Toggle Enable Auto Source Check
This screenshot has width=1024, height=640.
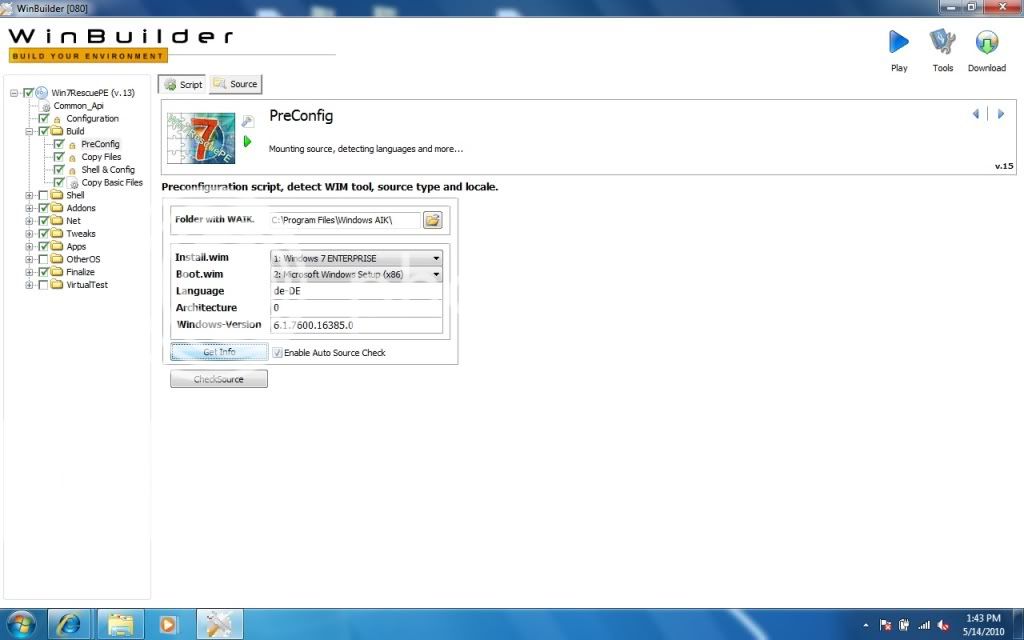point(278,353)
